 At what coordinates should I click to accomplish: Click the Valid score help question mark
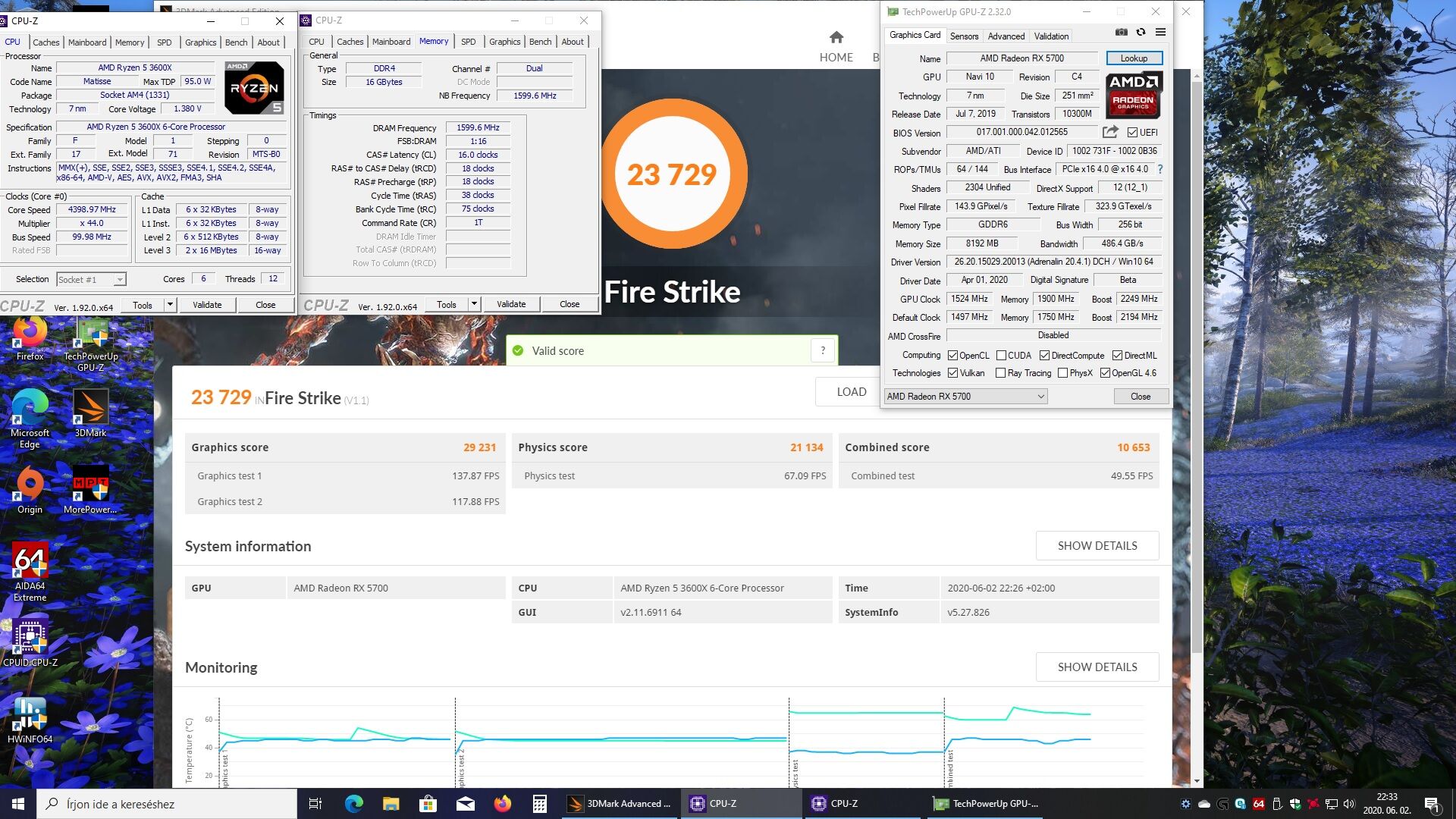tap(823, 350)
